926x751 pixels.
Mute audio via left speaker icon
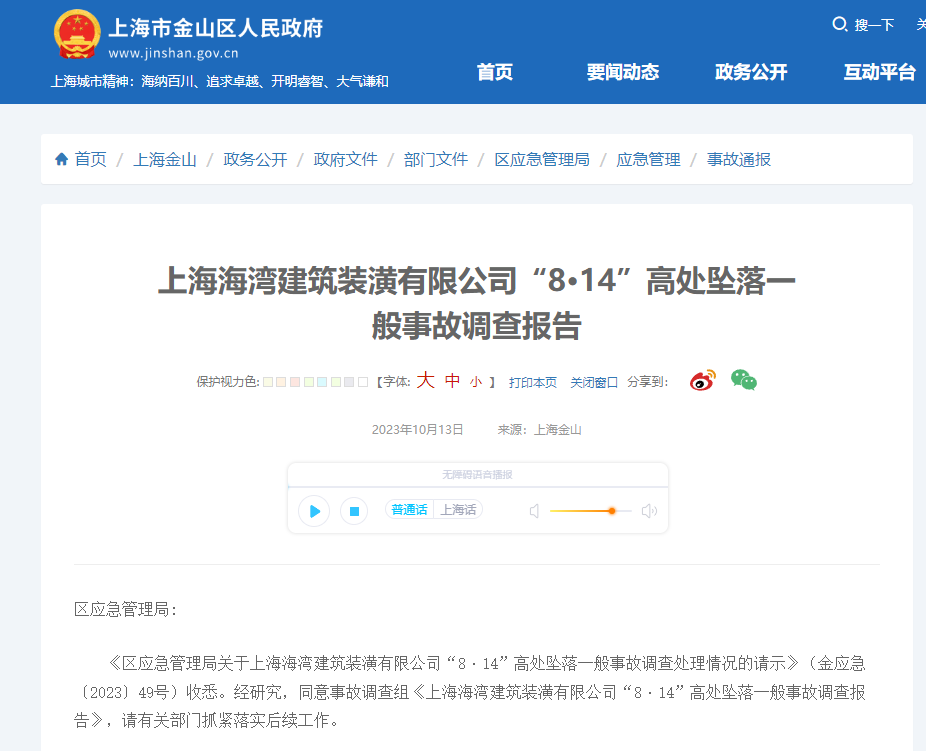coord(534,511)
